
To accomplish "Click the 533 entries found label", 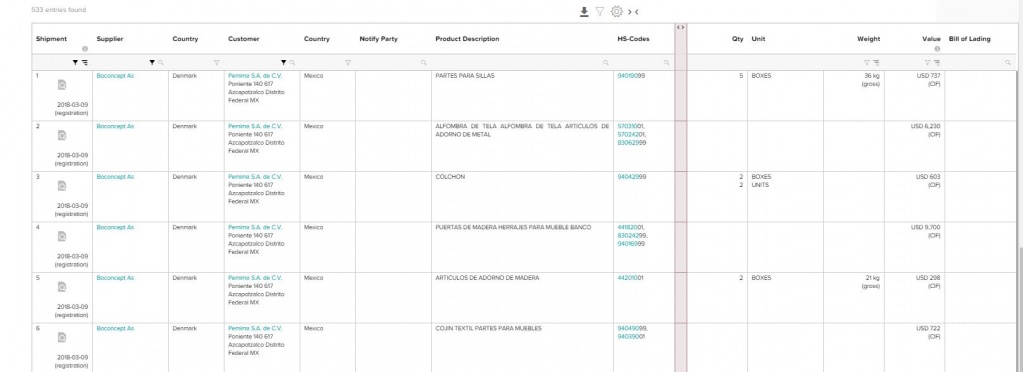I will click(x=58, y=10).
